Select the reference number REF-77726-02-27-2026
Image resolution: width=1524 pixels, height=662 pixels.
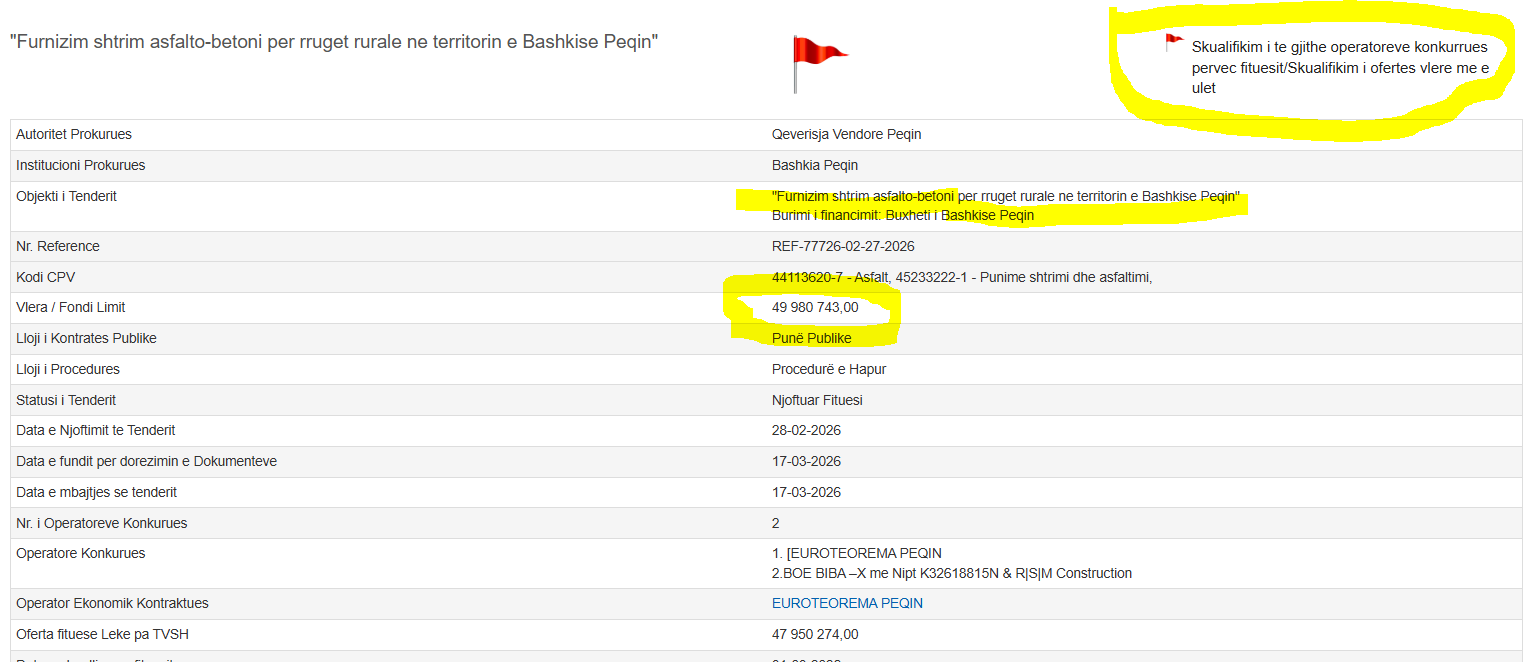tap(843, 246)
